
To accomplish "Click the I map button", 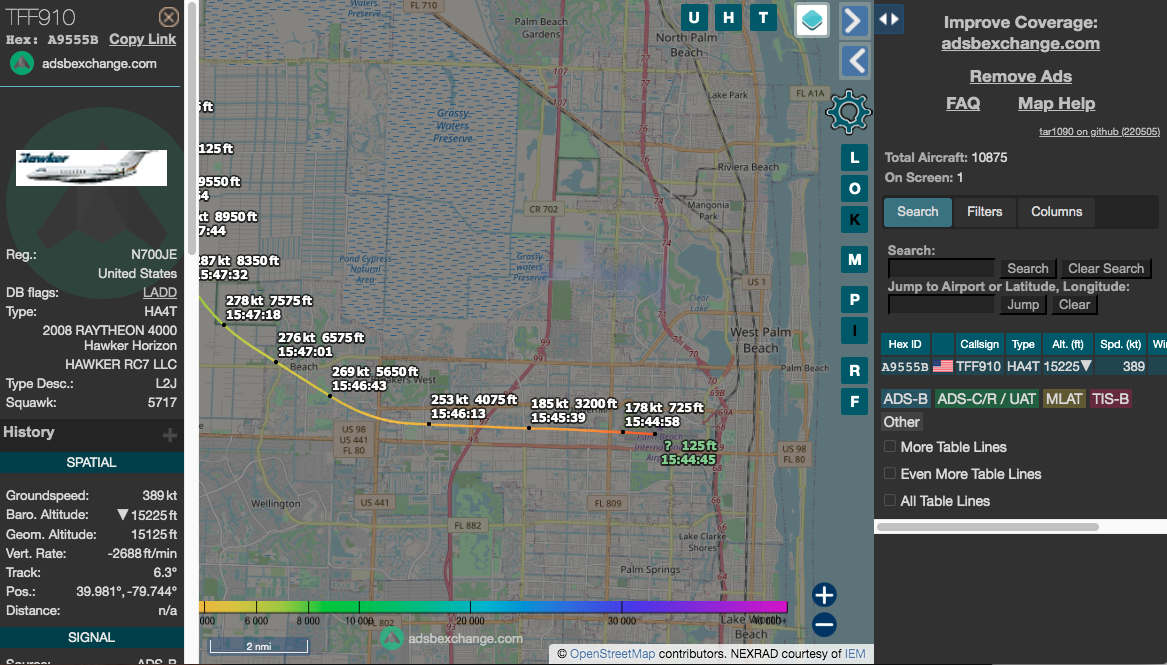I will pos(854,331).
